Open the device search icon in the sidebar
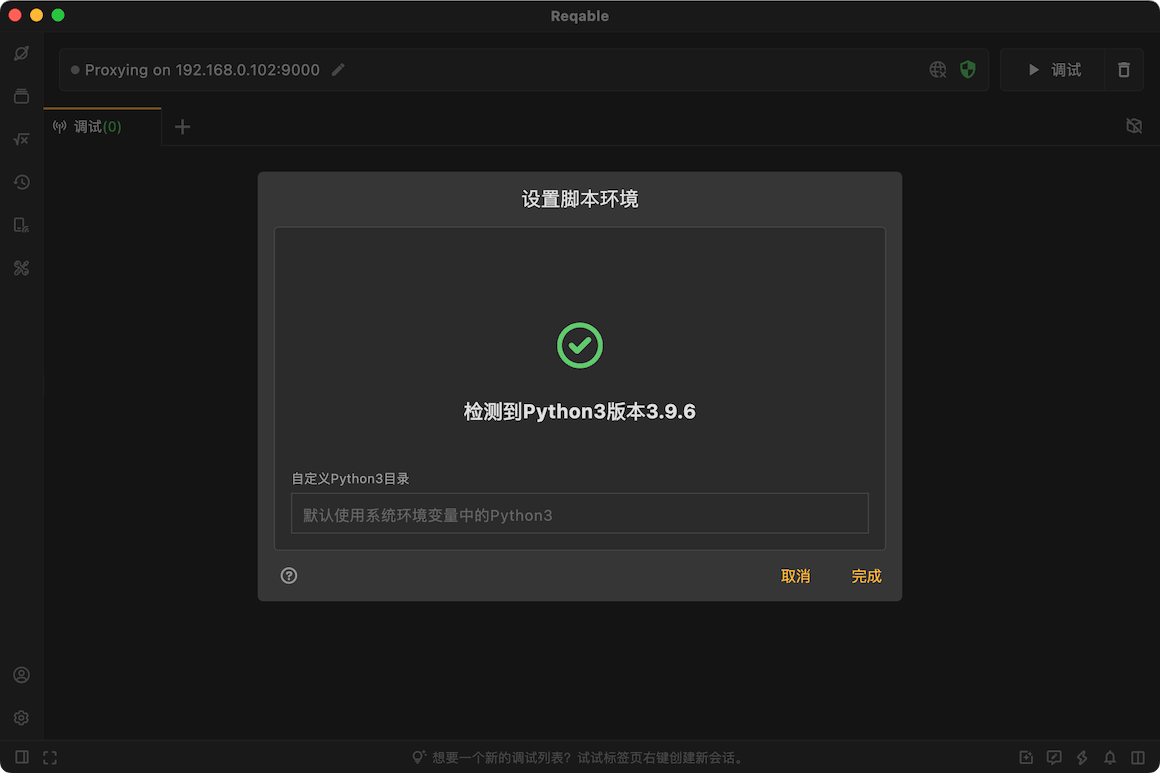The image size is (1160, 773). 21,225
